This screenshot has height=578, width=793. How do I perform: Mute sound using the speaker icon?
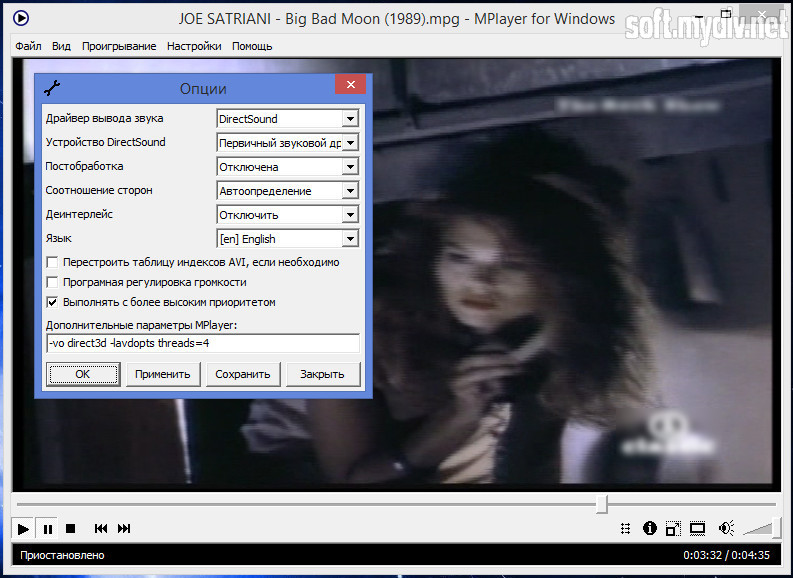click(x=726, y=528)
